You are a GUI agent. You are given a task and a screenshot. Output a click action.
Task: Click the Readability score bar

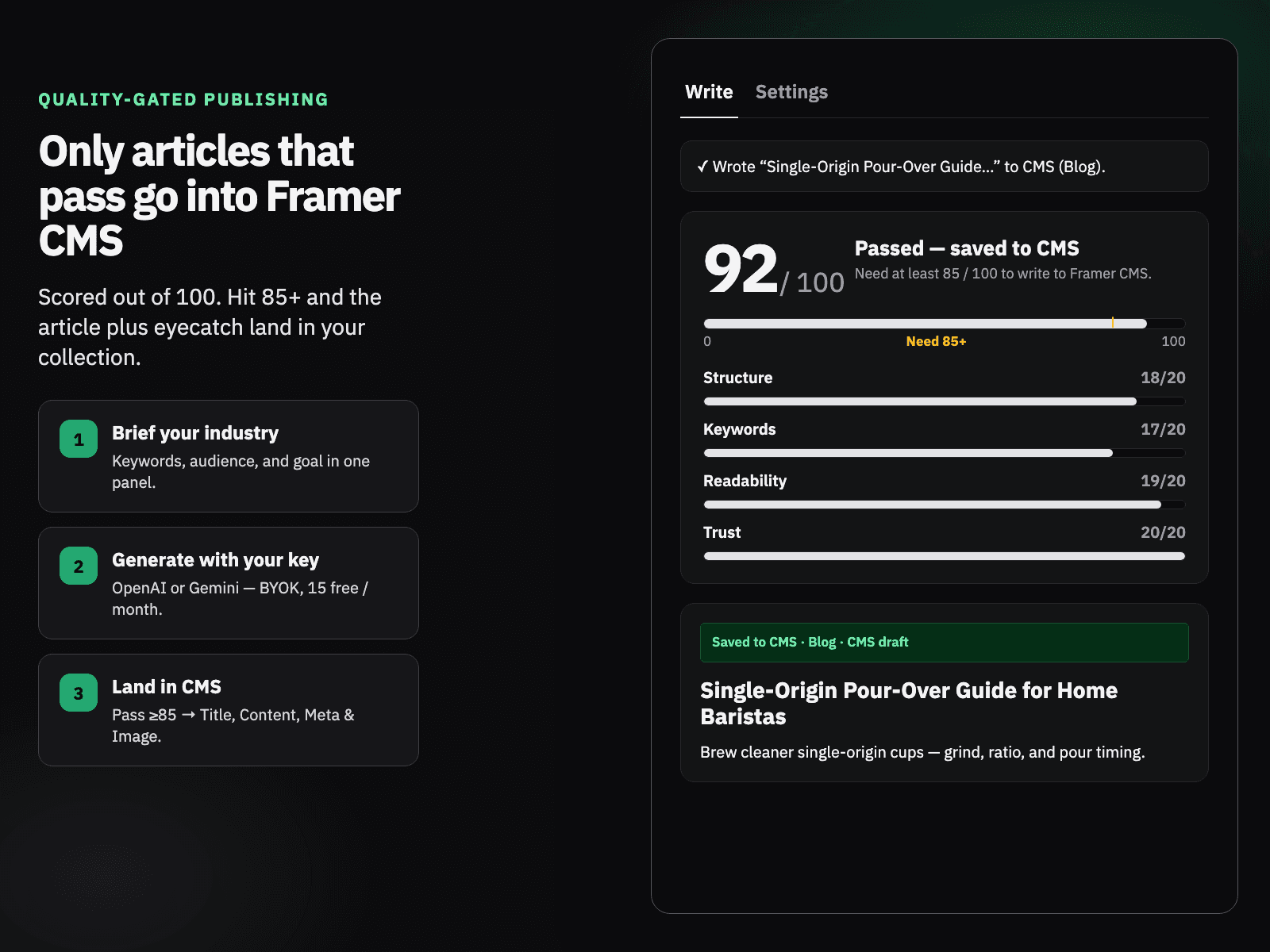tap(945, 505)
